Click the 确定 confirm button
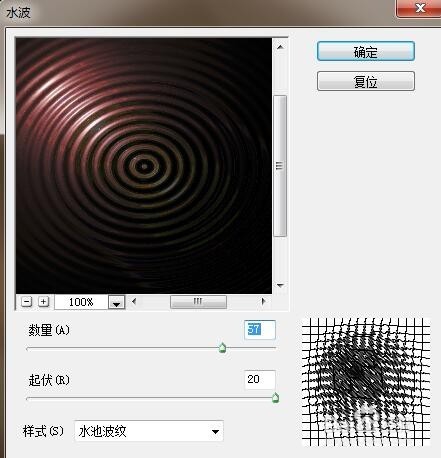 tap(366, 51)
